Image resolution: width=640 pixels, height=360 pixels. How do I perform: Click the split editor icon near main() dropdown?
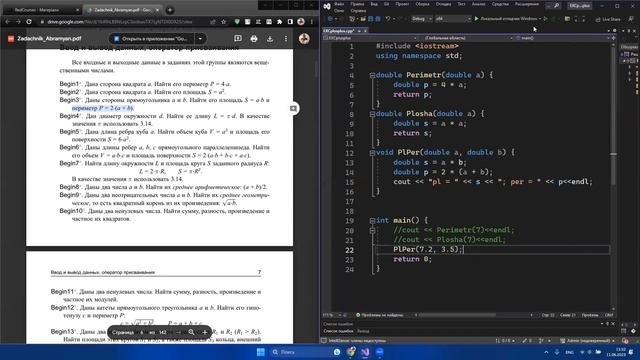coord(613,38)
